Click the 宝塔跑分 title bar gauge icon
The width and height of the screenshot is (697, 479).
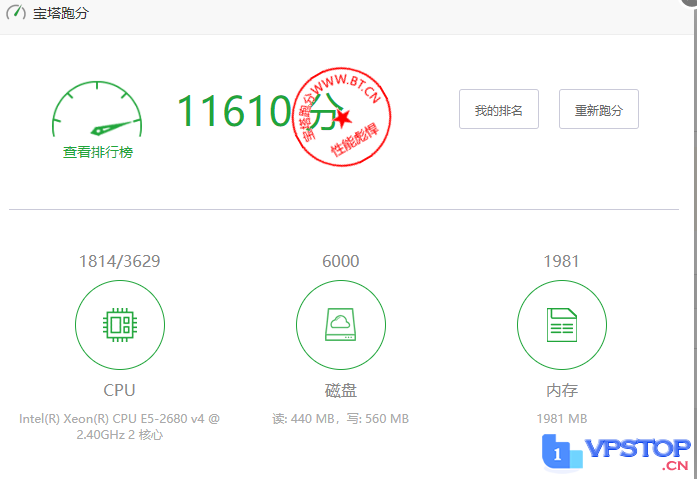click(16, 12)
